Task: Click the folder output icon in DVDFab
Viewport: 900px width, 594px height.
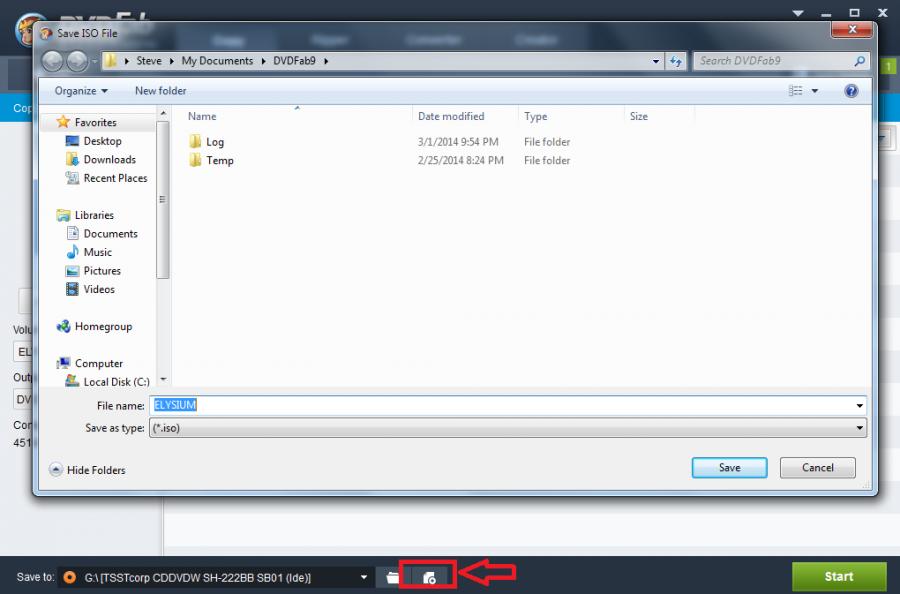Action: (x=393, y=577)
